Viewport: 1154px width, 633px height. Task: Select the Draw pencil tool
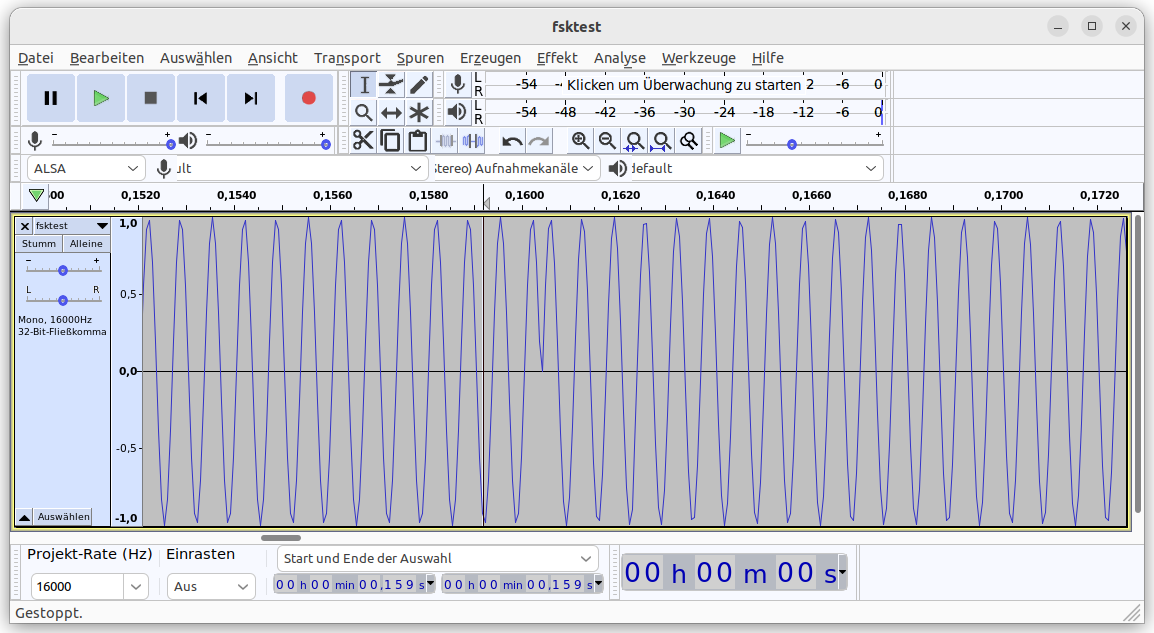click(418, 85)
